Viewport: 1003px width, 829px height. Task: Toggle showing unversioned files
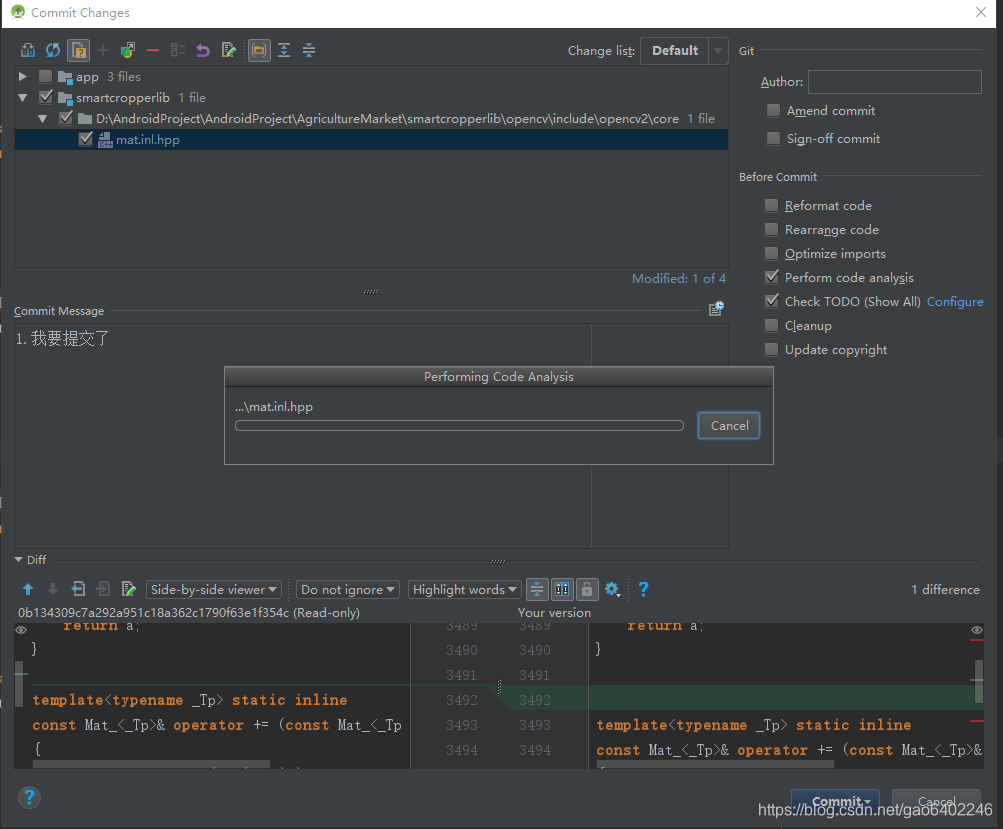point(78,51)
